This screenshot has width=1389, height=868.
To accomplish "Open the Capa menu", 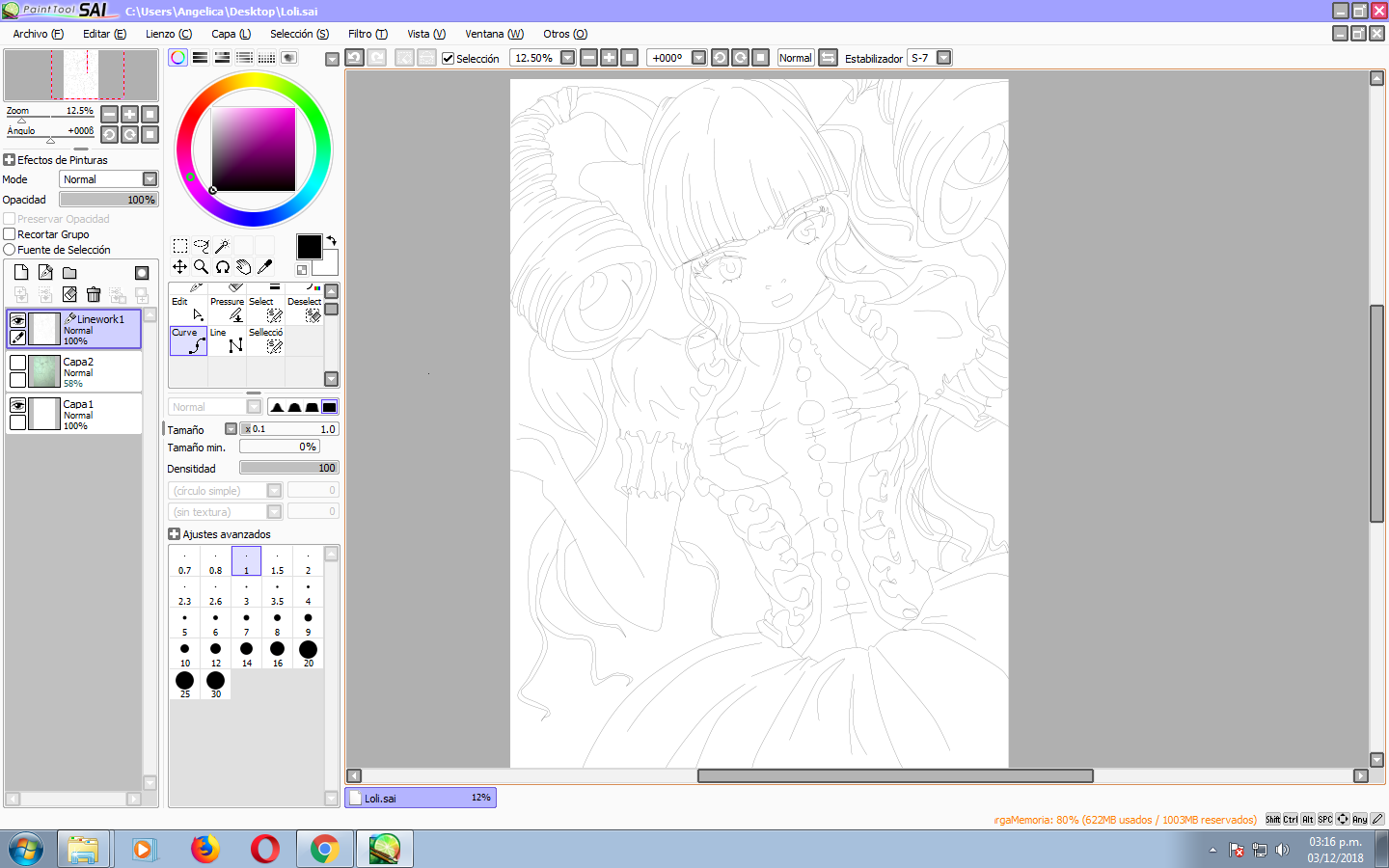I will (x=231, y=34).
